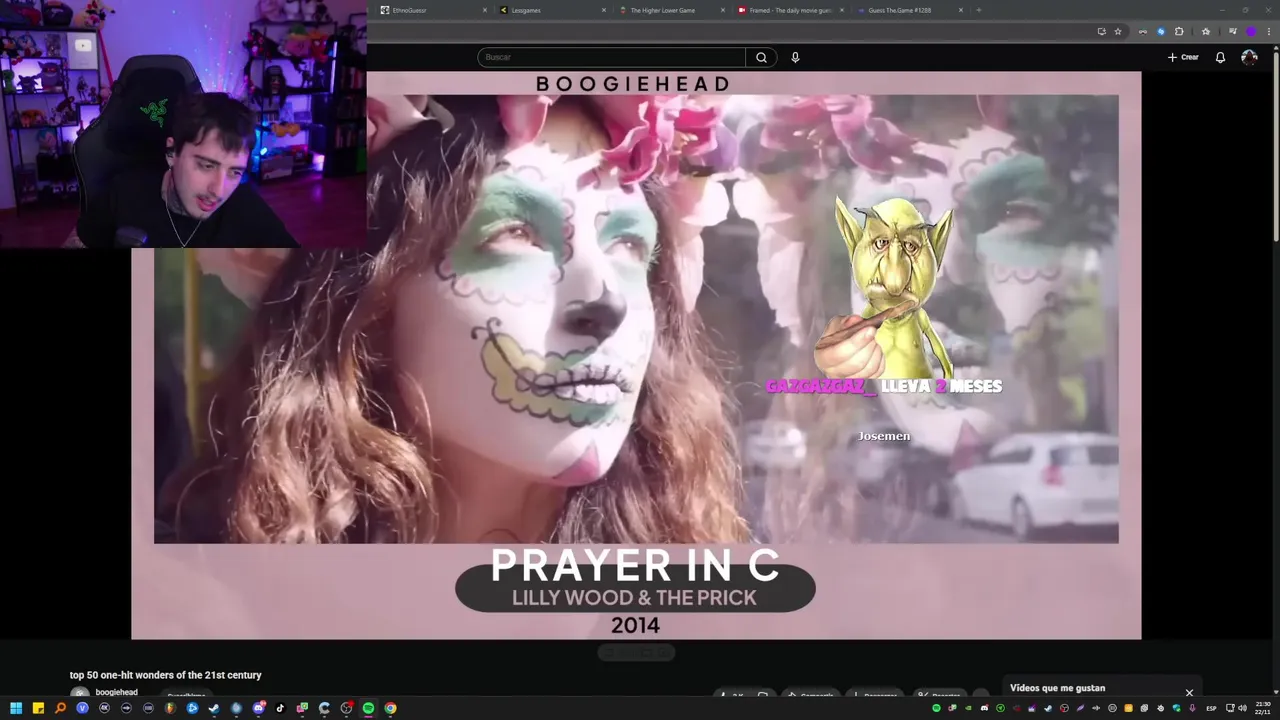Close the EthnoGuessr tab

point(485,10)
